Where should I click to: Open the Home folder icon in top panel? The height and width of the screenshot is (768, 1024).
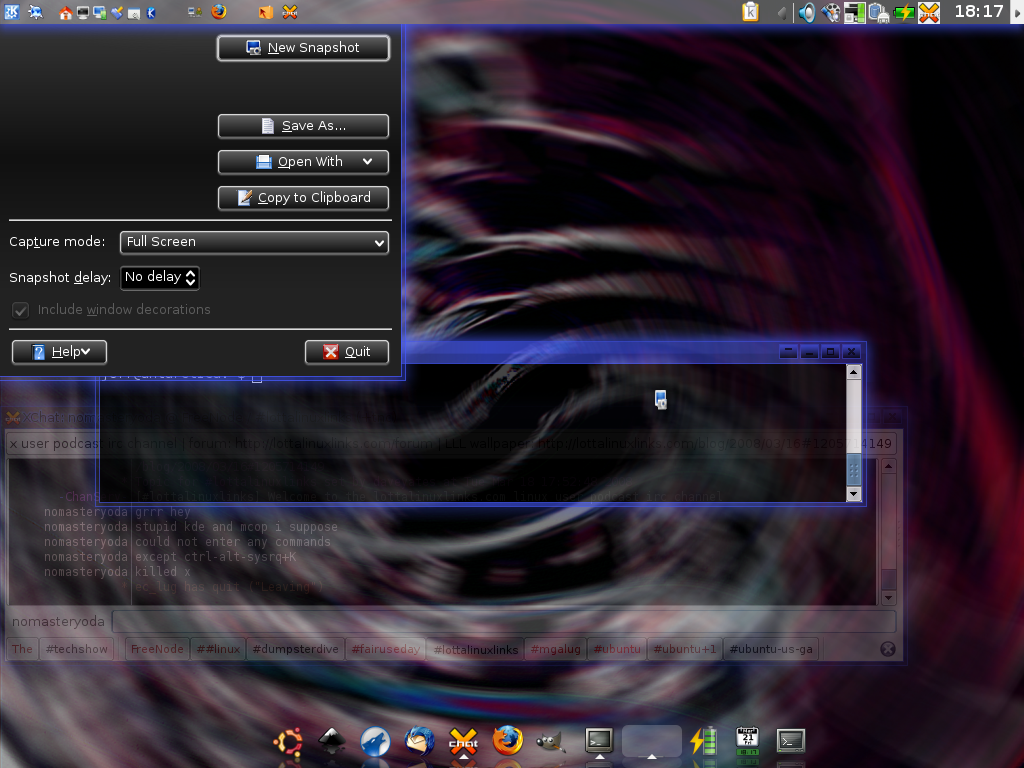65,12
